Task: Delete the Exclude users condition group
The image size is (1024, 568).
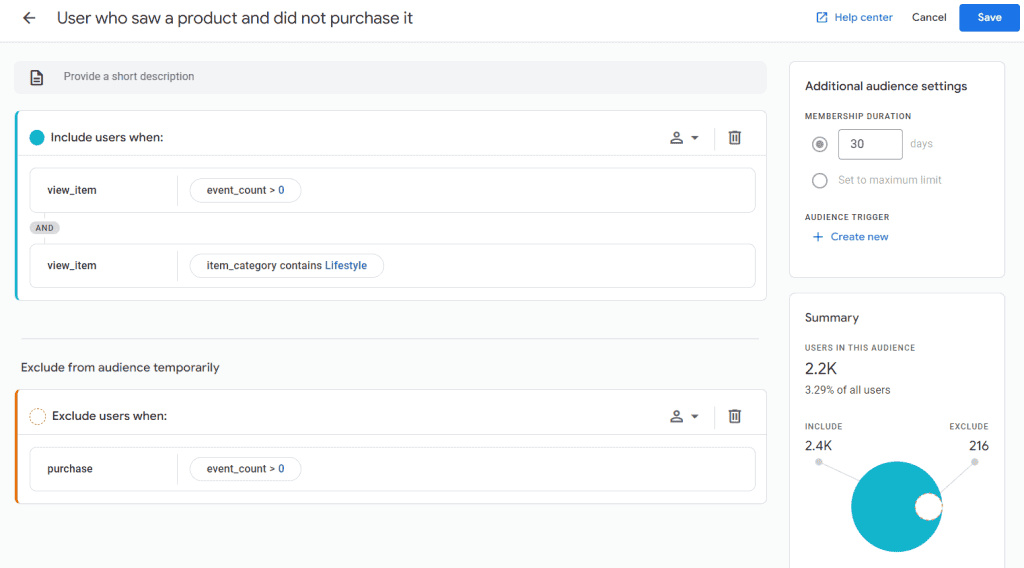Action: click(735, 417)
